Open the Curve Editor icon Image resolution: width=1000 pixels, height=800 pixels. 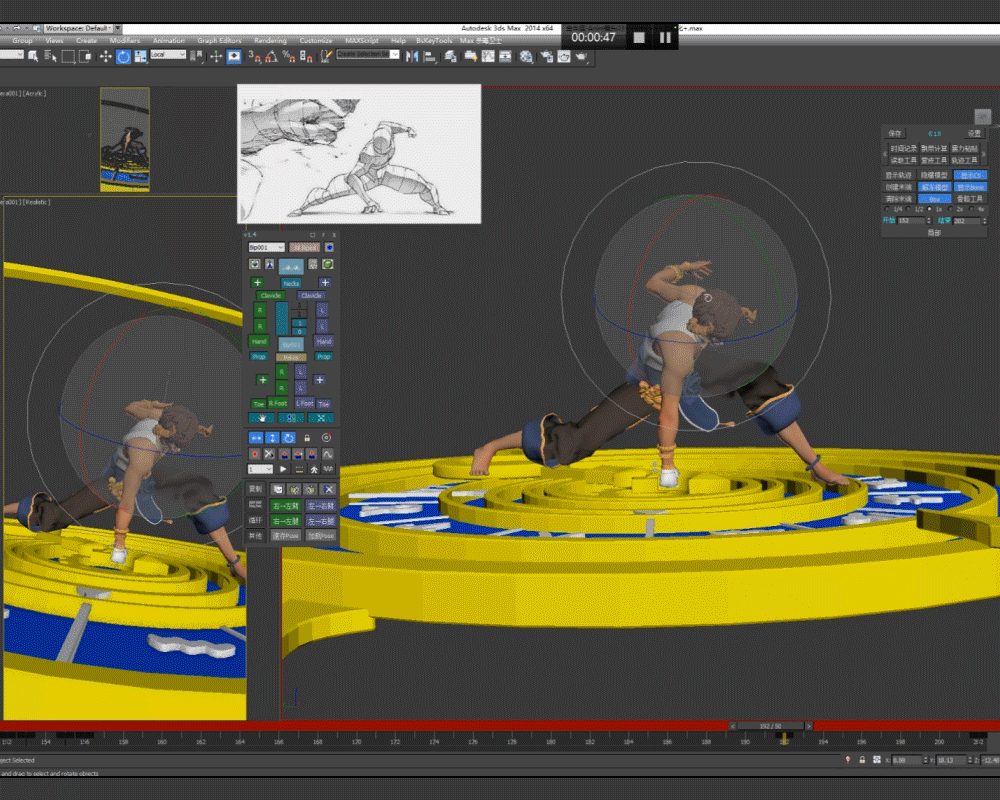tap(488, 57)
